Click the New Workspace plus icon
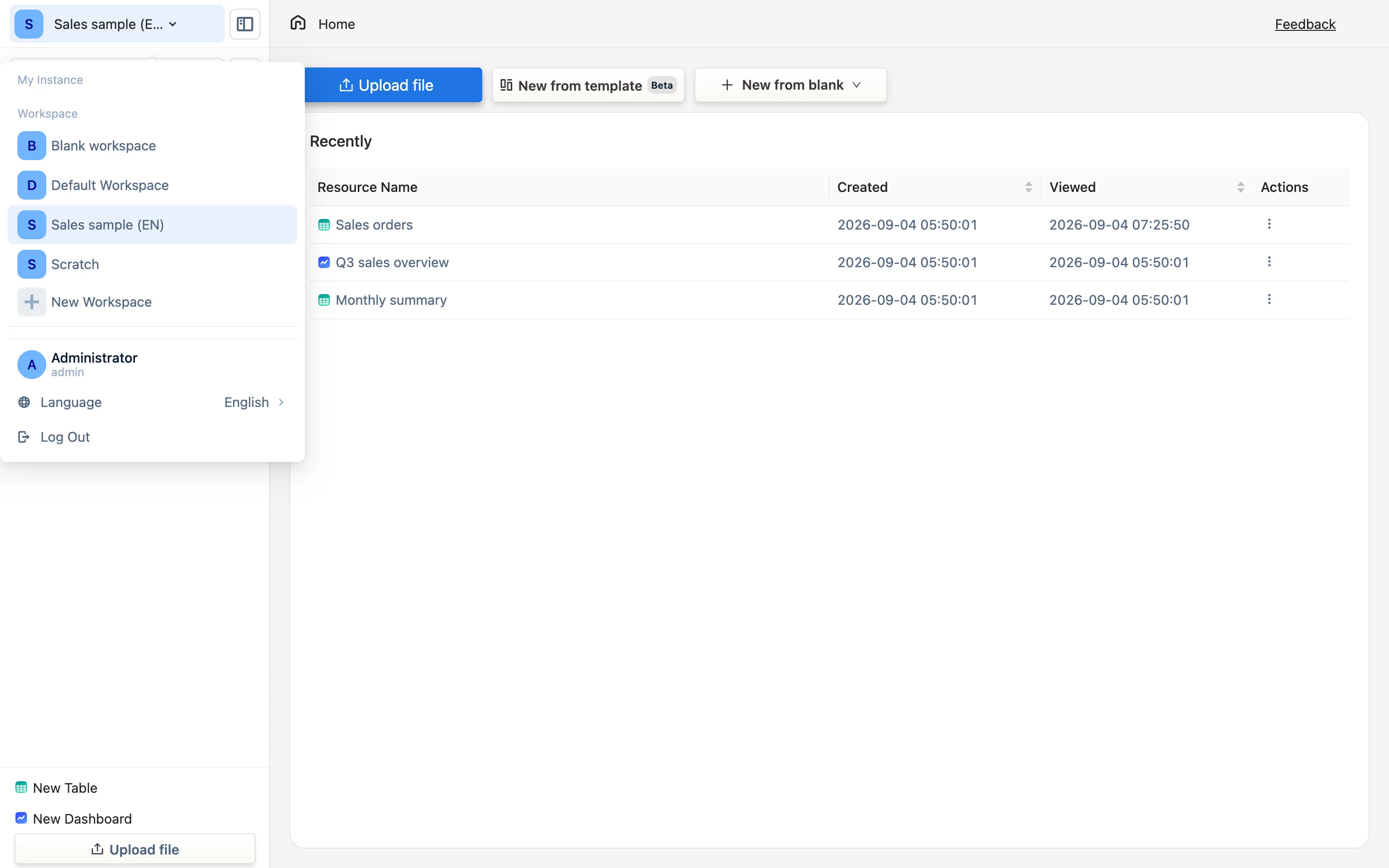The image size is (1389, 868). click(x=31, y=302)
